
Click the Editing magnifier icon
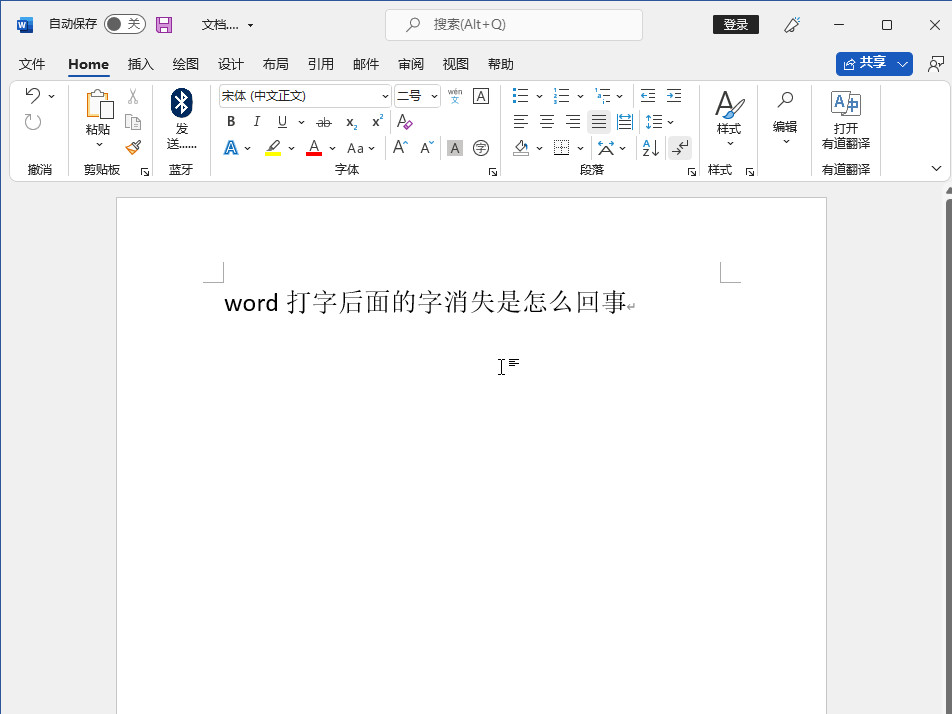point(786,100)
